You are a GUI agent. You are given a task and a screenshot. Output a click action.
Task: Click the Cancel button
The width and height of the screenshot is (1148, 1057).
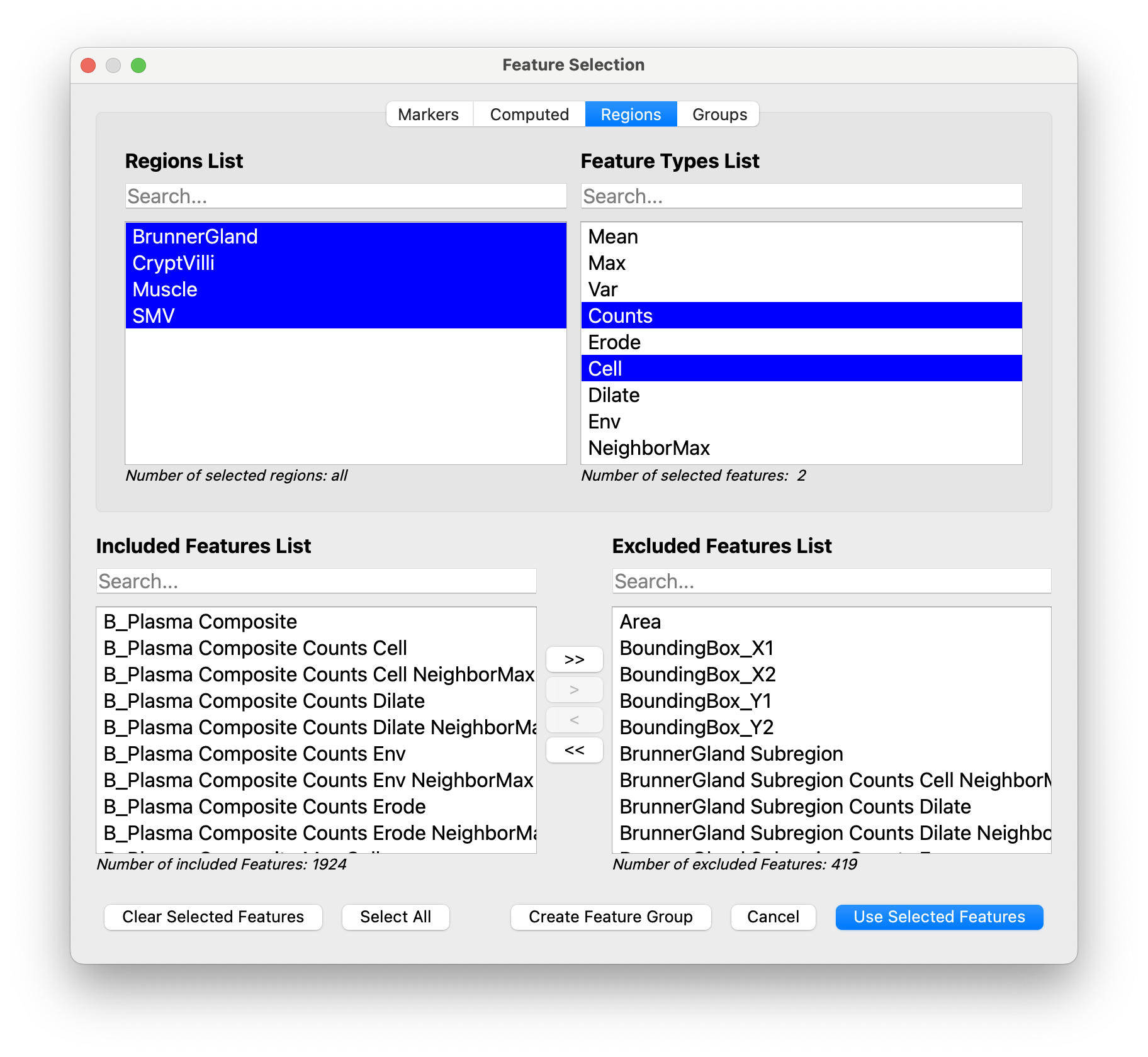[773, 917]
